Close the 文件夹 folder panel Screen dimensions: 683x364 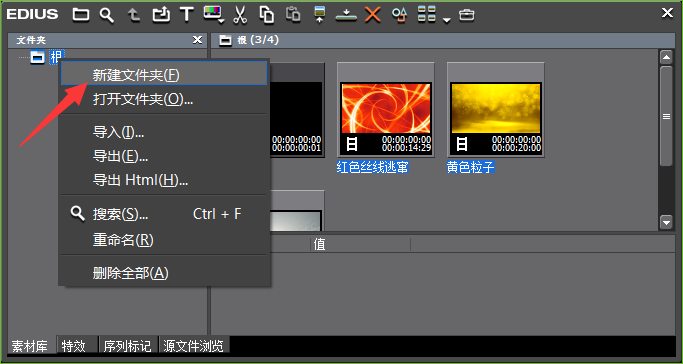(197, 40)
